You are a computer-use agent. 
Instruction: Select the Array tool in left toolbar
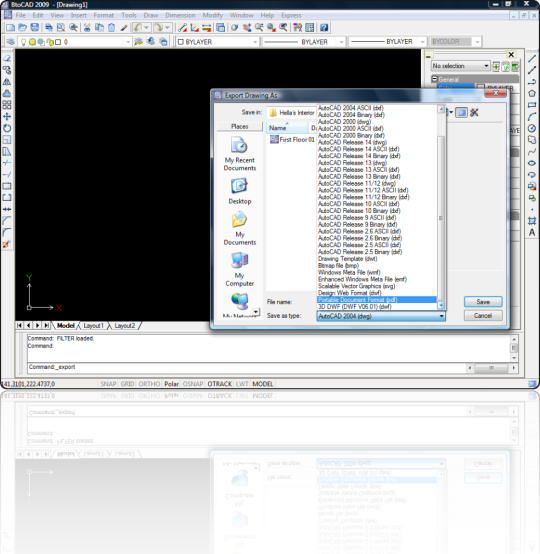point(7,105)
